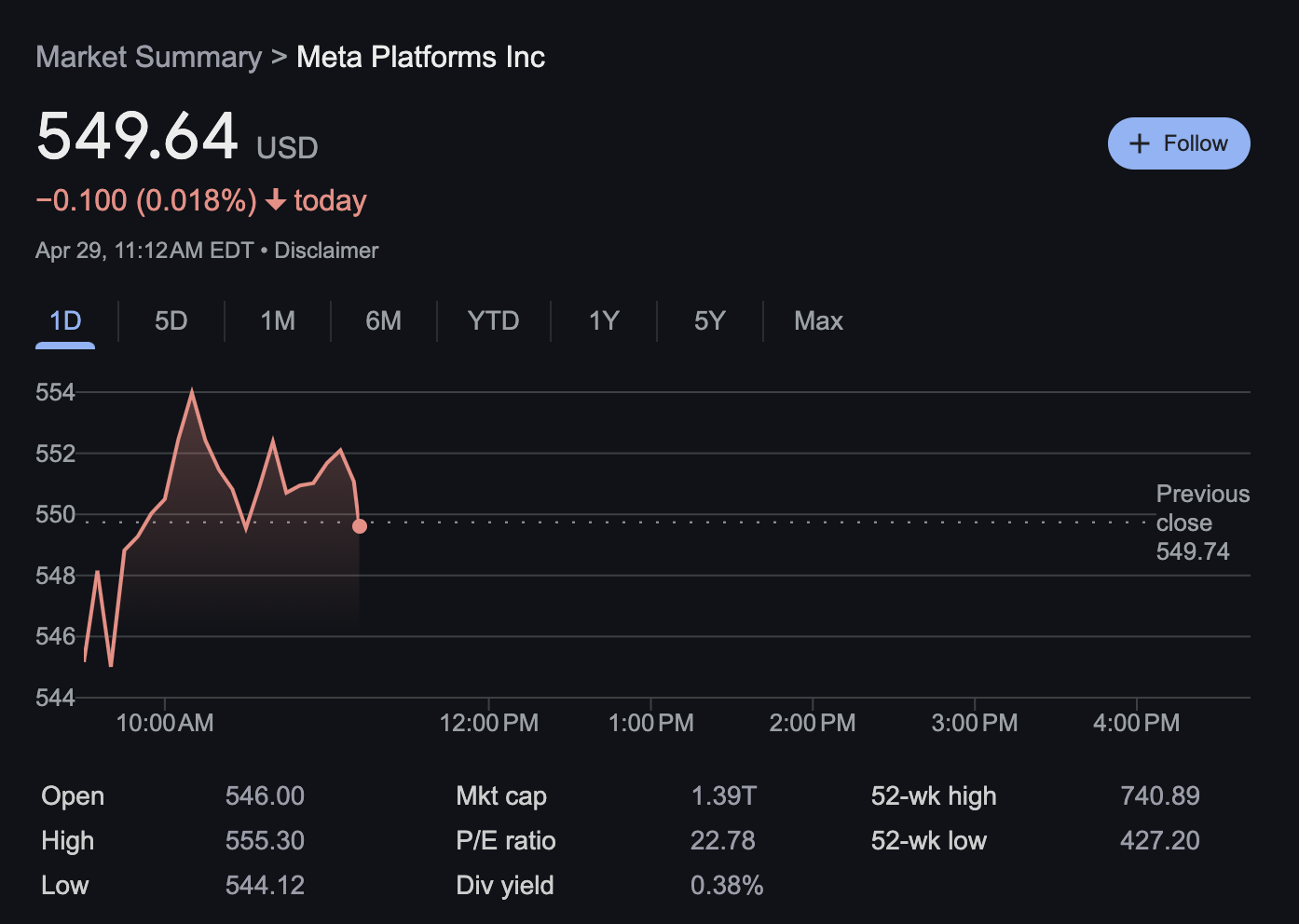Click the Follow button
This screenshot has width=1299, height=924.
click(1179, 143)
